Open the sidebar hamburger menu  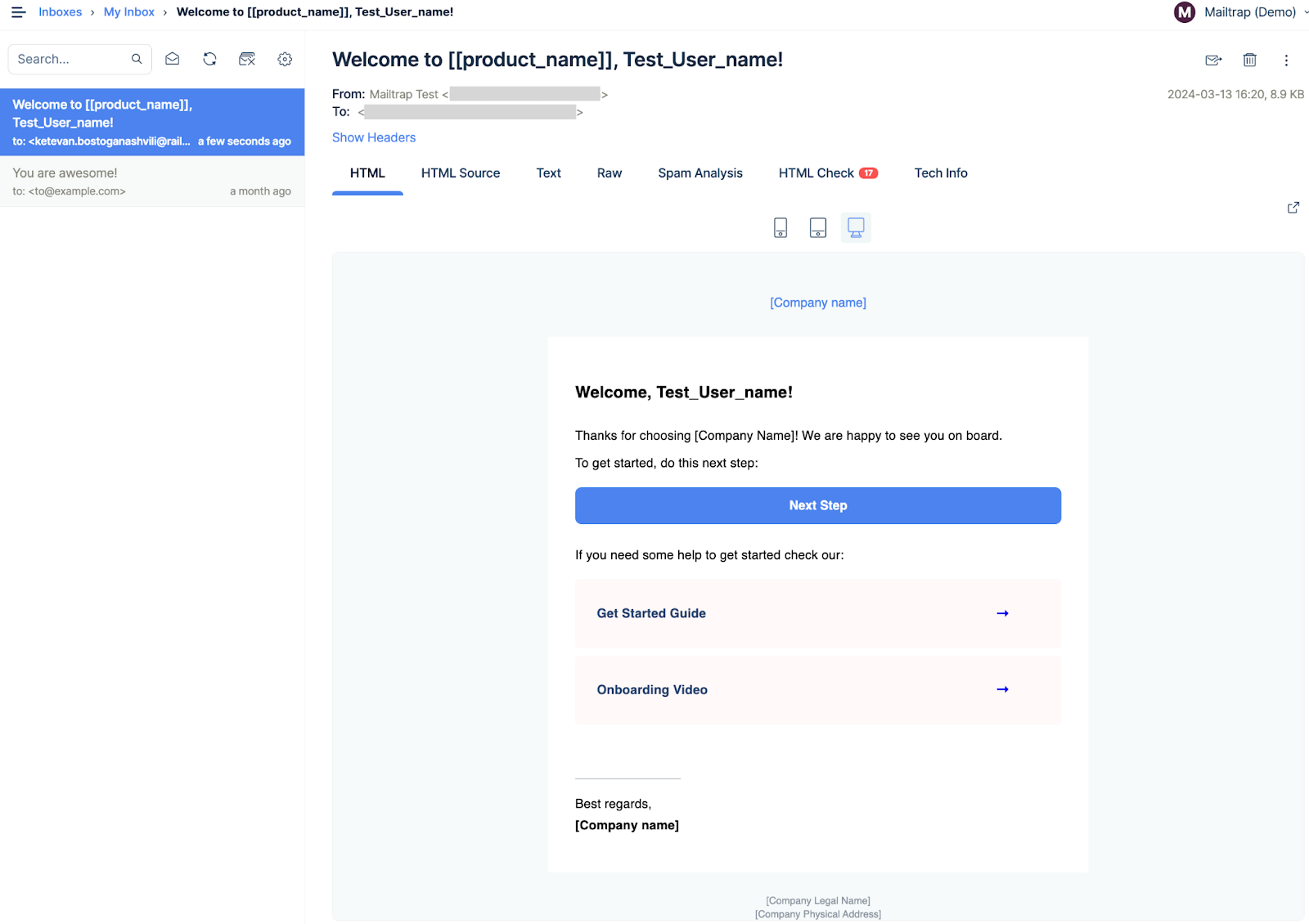(x=18, y=11)
